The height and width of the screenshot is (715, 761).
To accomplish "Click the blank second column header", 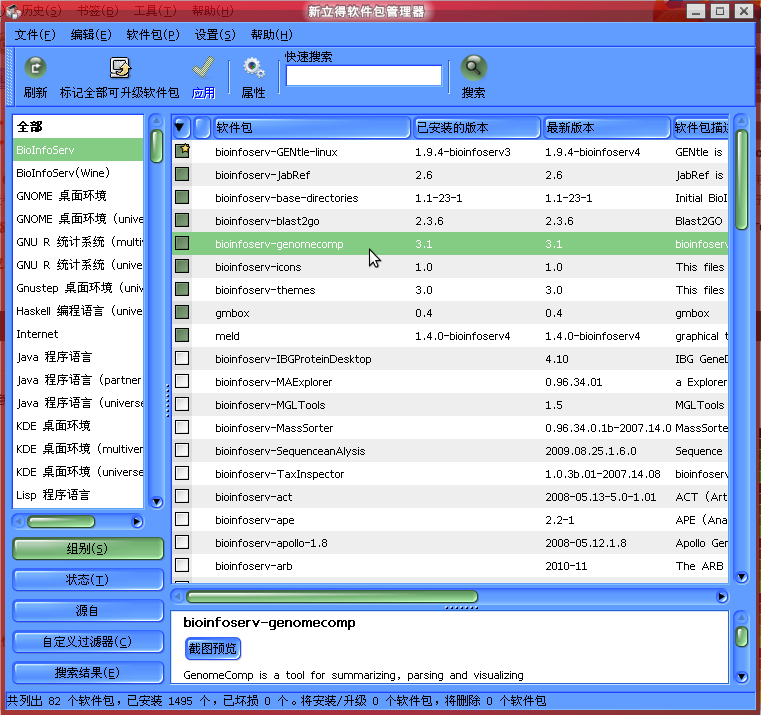I will [x=202, y=127].
